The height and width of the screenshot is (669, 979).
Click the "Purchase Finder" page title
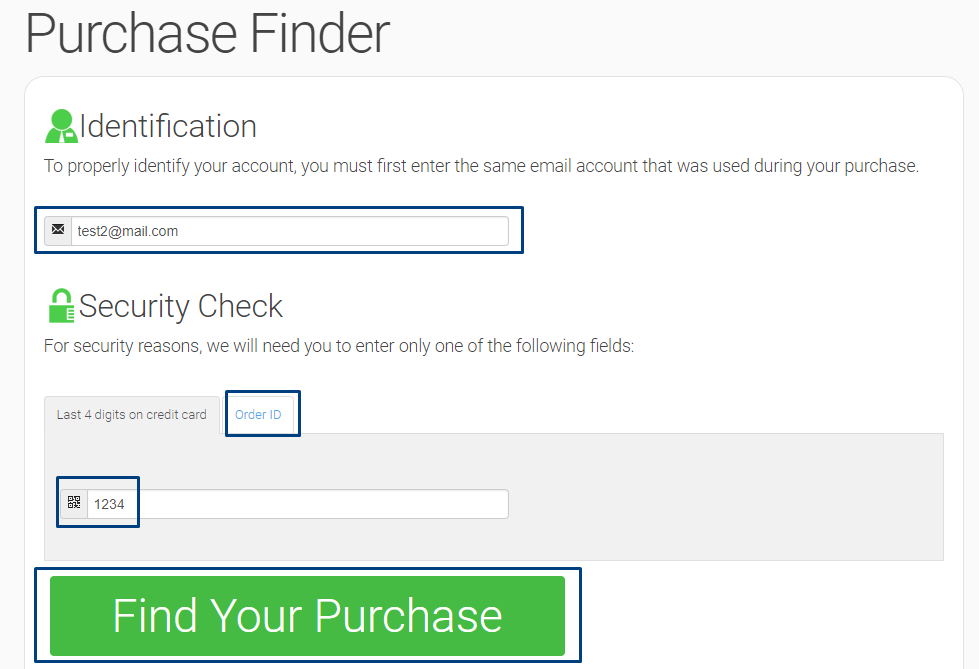click(x=207, y=33)
